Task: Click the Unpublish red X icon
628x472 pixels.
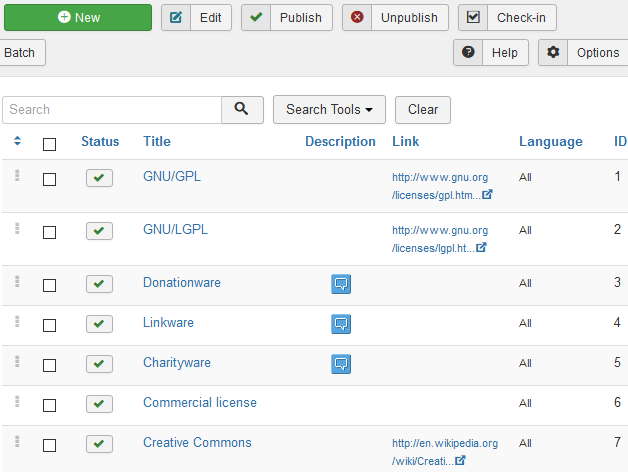Action: [x=357, y=18]
